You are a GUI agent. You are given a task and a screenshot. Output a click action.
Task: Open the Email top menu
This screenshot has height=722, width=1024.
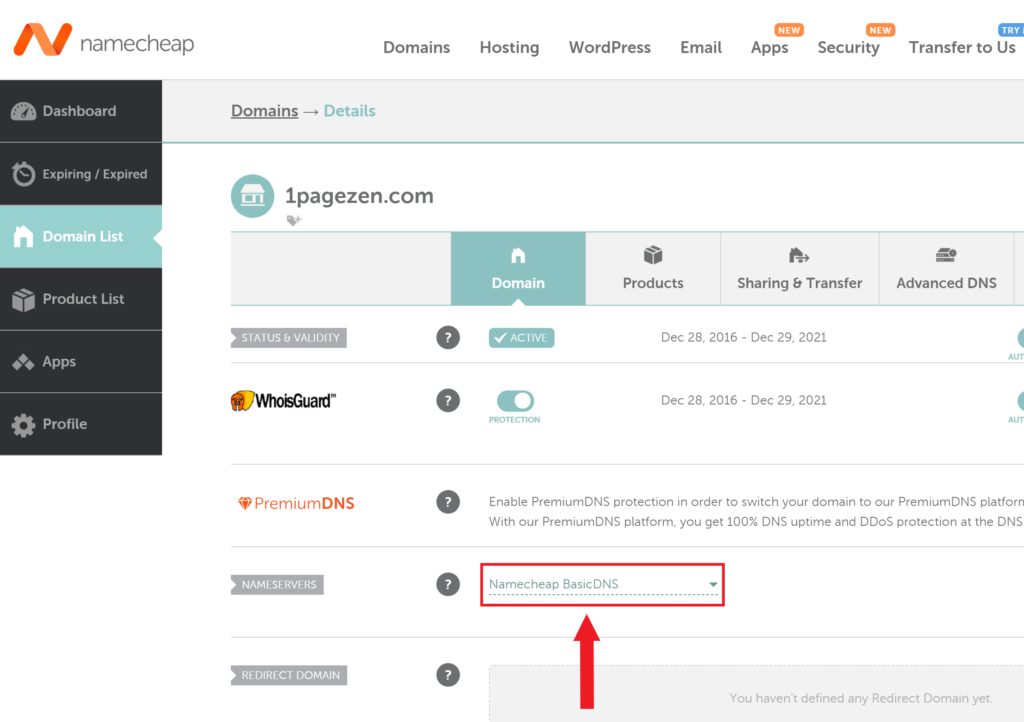coord(701,48)
